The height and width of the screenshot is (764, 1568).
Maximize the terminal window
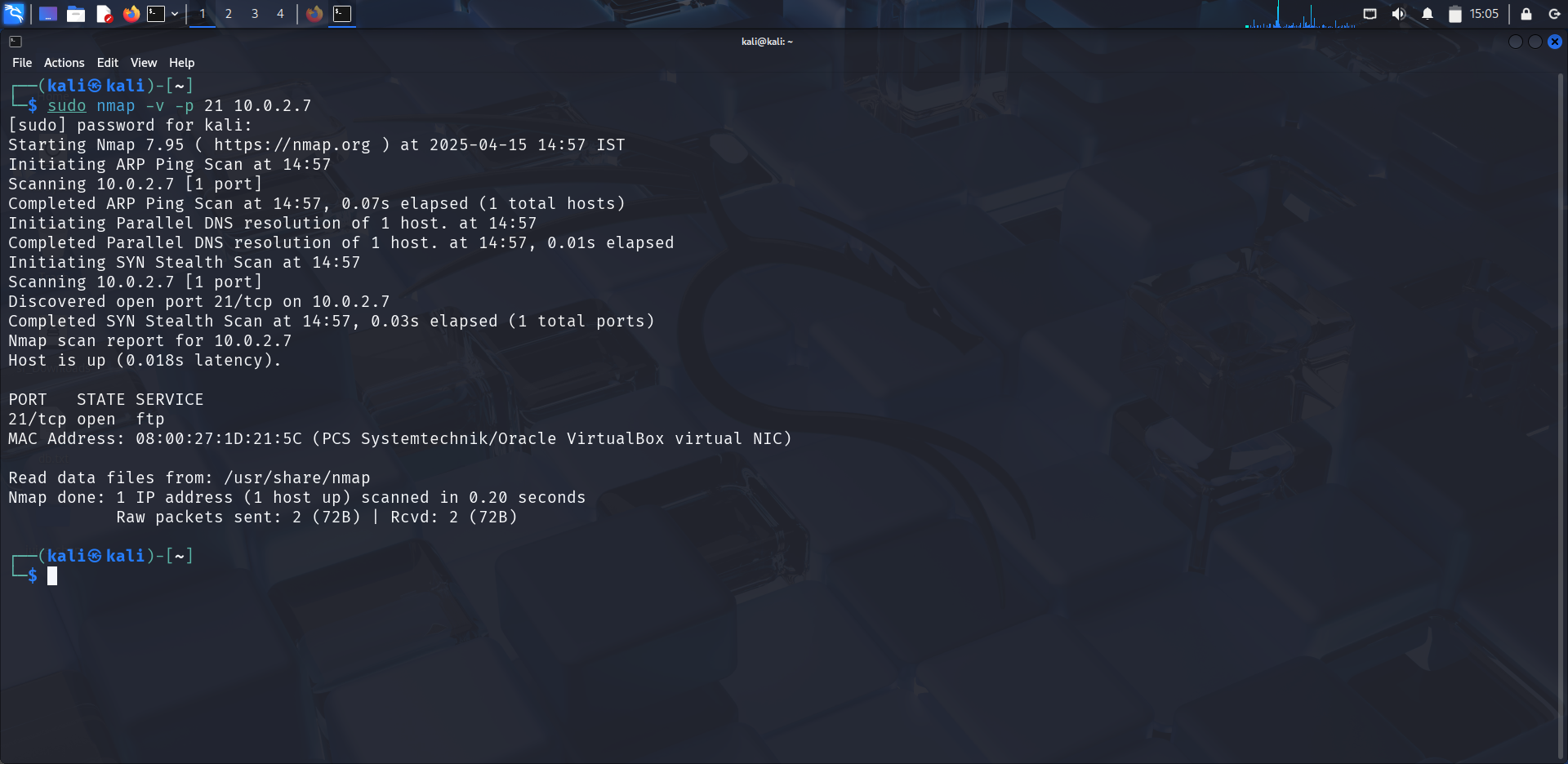click(x=1535, y=42)
